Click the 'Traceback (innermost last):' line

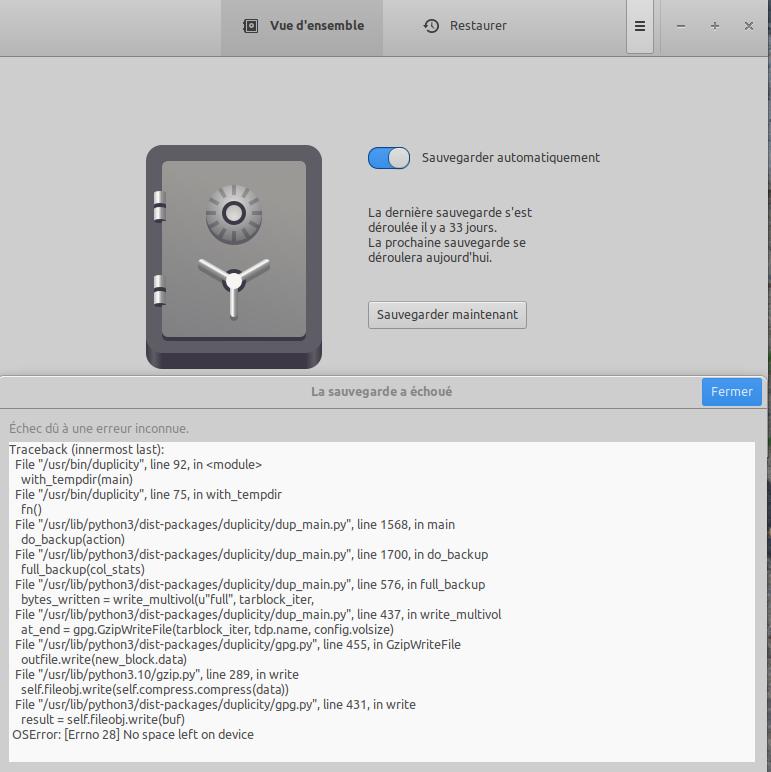(87, 450)
